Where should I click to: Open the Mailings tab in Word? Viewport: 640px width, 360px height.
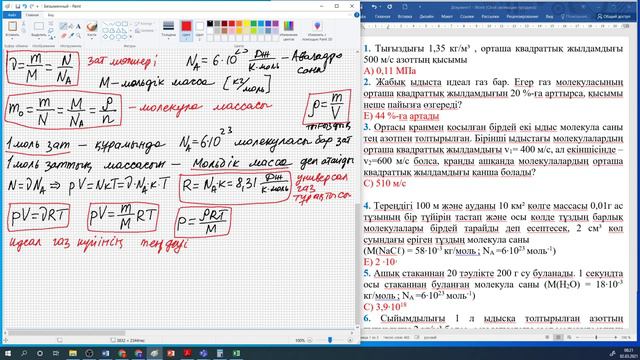tap(490, 17)
